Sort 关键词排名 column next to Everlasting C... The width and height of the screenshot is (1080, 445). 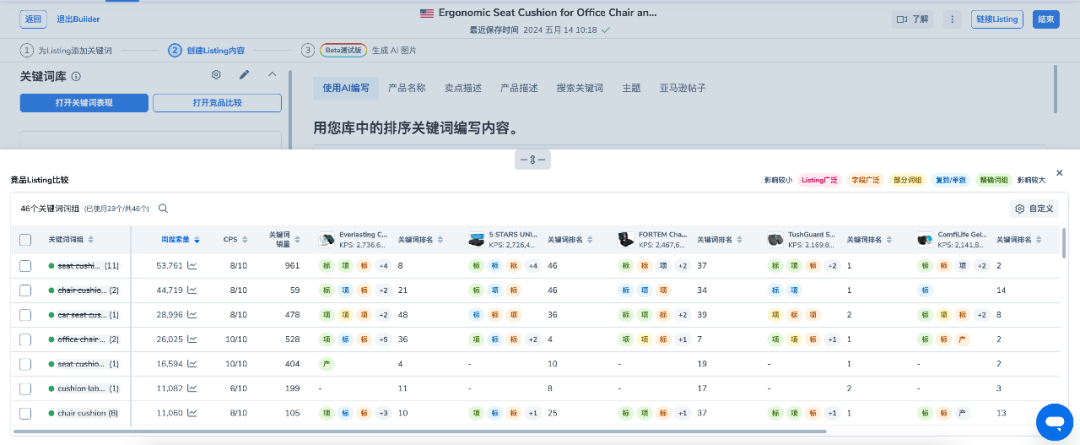pos(440,240)
